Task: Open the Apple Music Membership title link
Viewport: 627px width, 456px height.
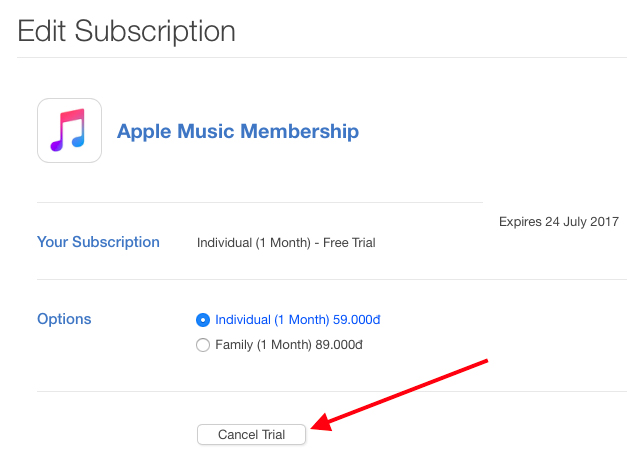Action: 237,131
